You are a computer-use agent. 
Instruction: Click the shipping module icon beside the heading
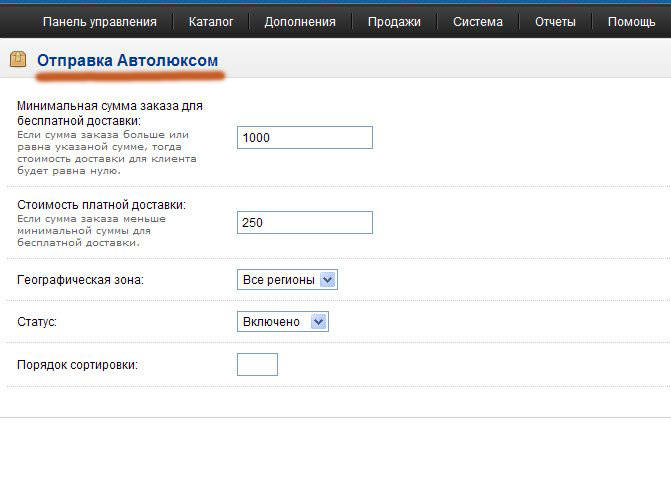pos(17,60)
